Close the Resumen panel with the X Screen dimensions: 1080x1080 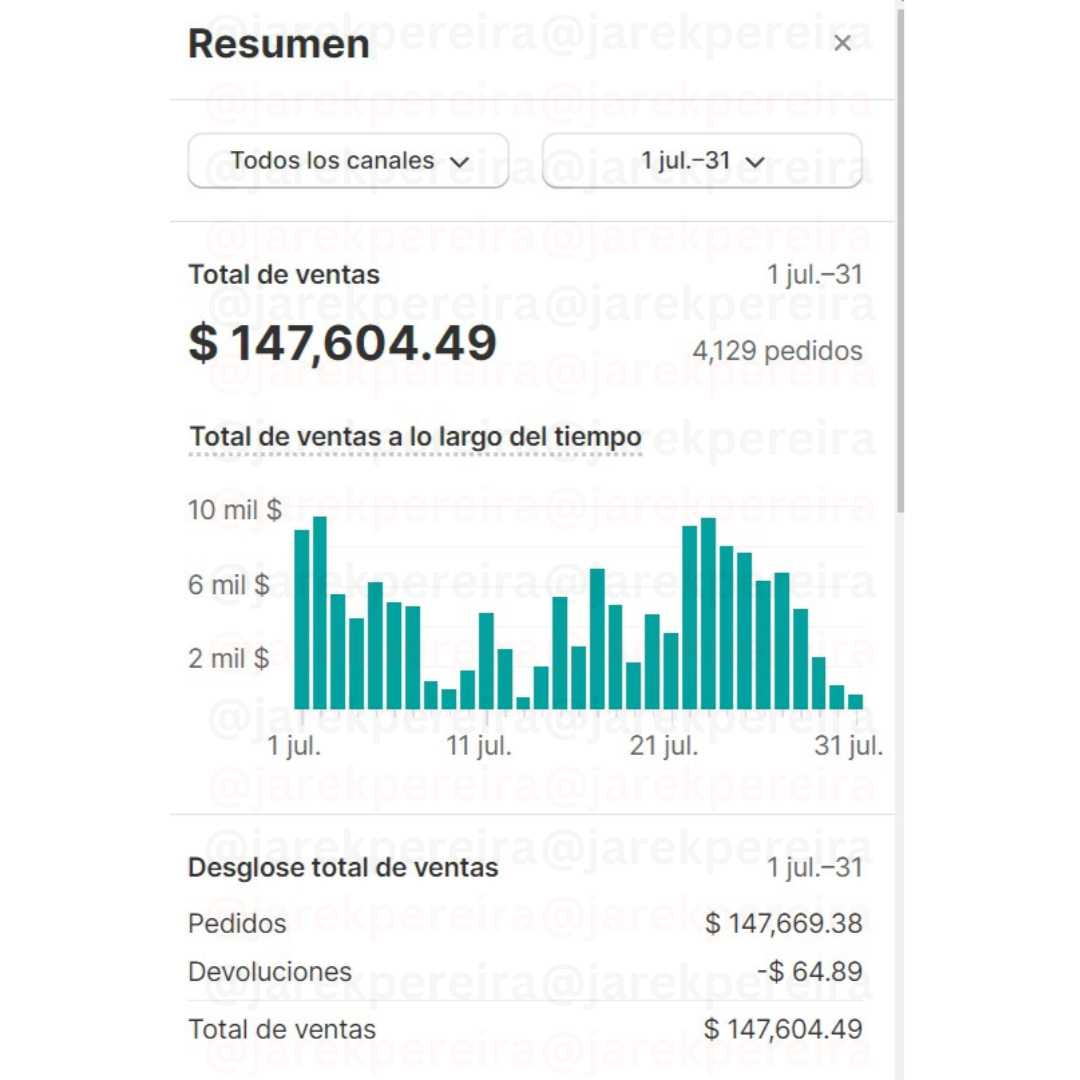pyautogui.click(x=842, y=43)
